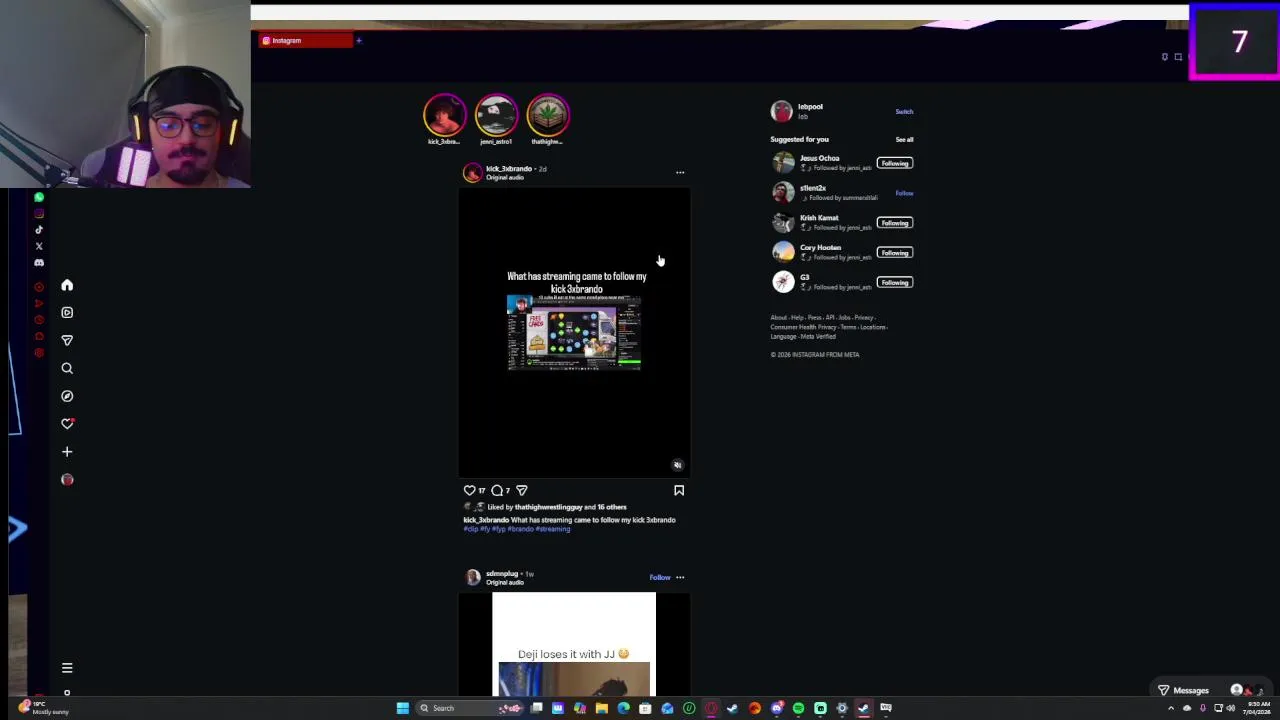
Task: Add a new browser tab
Action: [359, 40]
